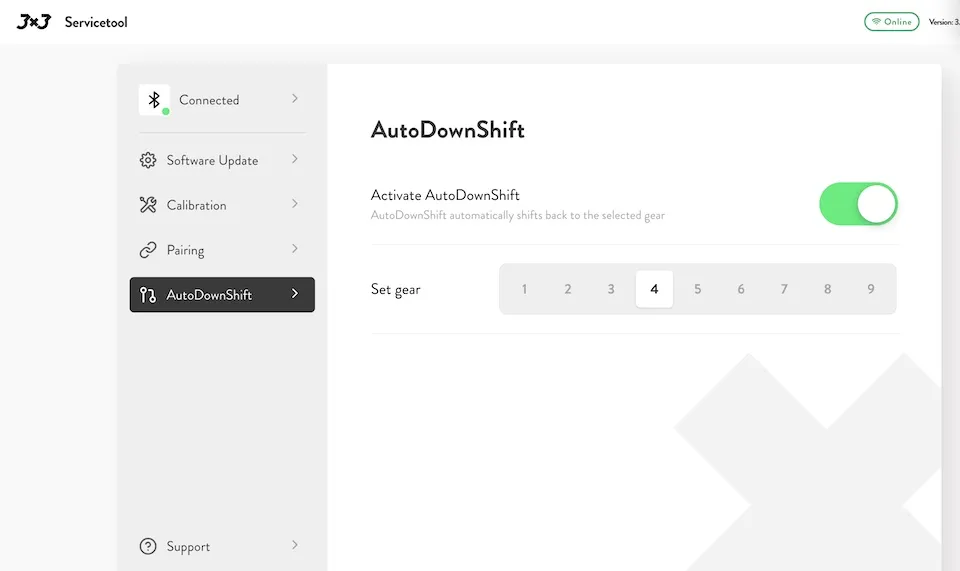Click the Online status badge
The height and width of the screenshot is (571, 960).
pos(891,21)
